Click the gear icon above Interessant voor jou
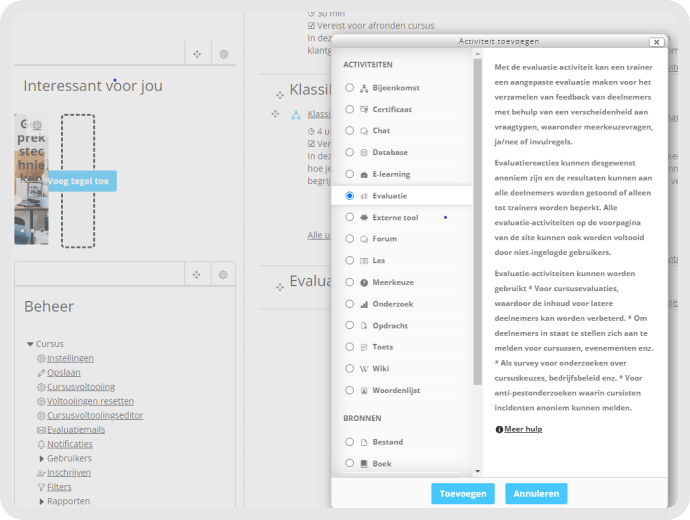 point(224,54)
